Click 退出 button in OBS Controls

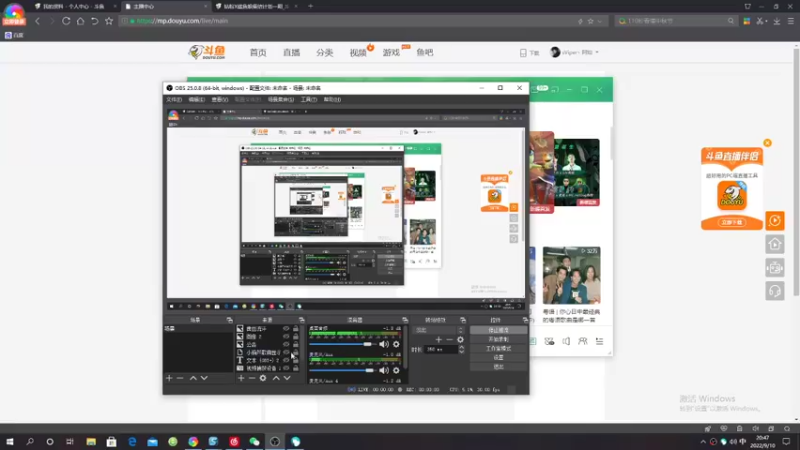[498, 366]
